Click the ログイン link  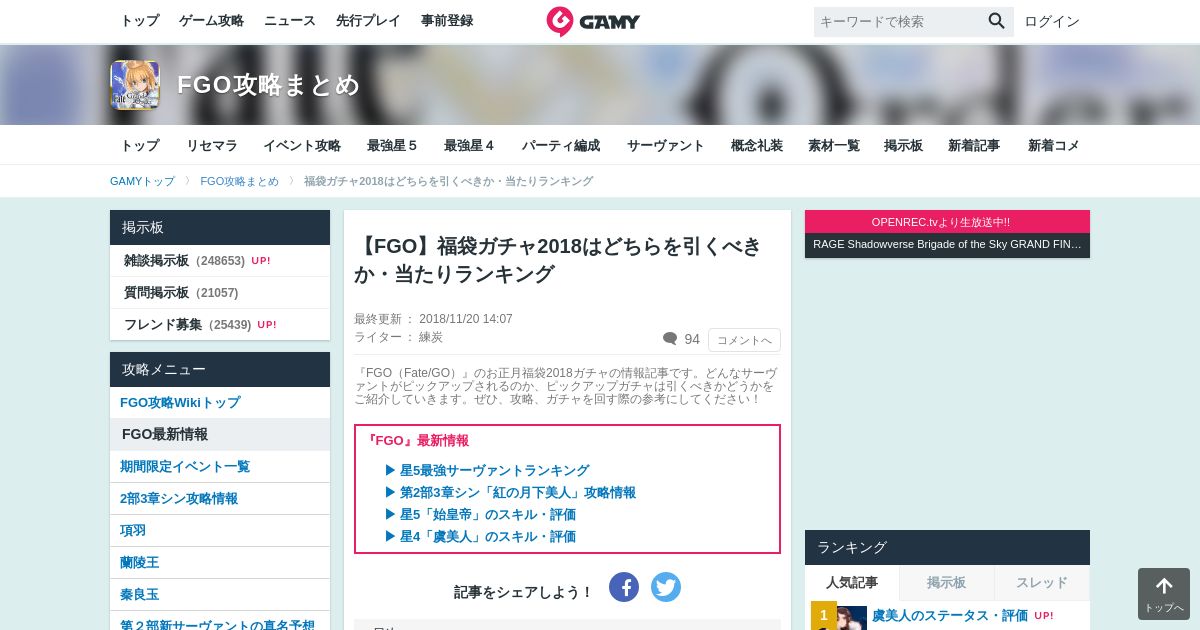[x=1052, y=21]
